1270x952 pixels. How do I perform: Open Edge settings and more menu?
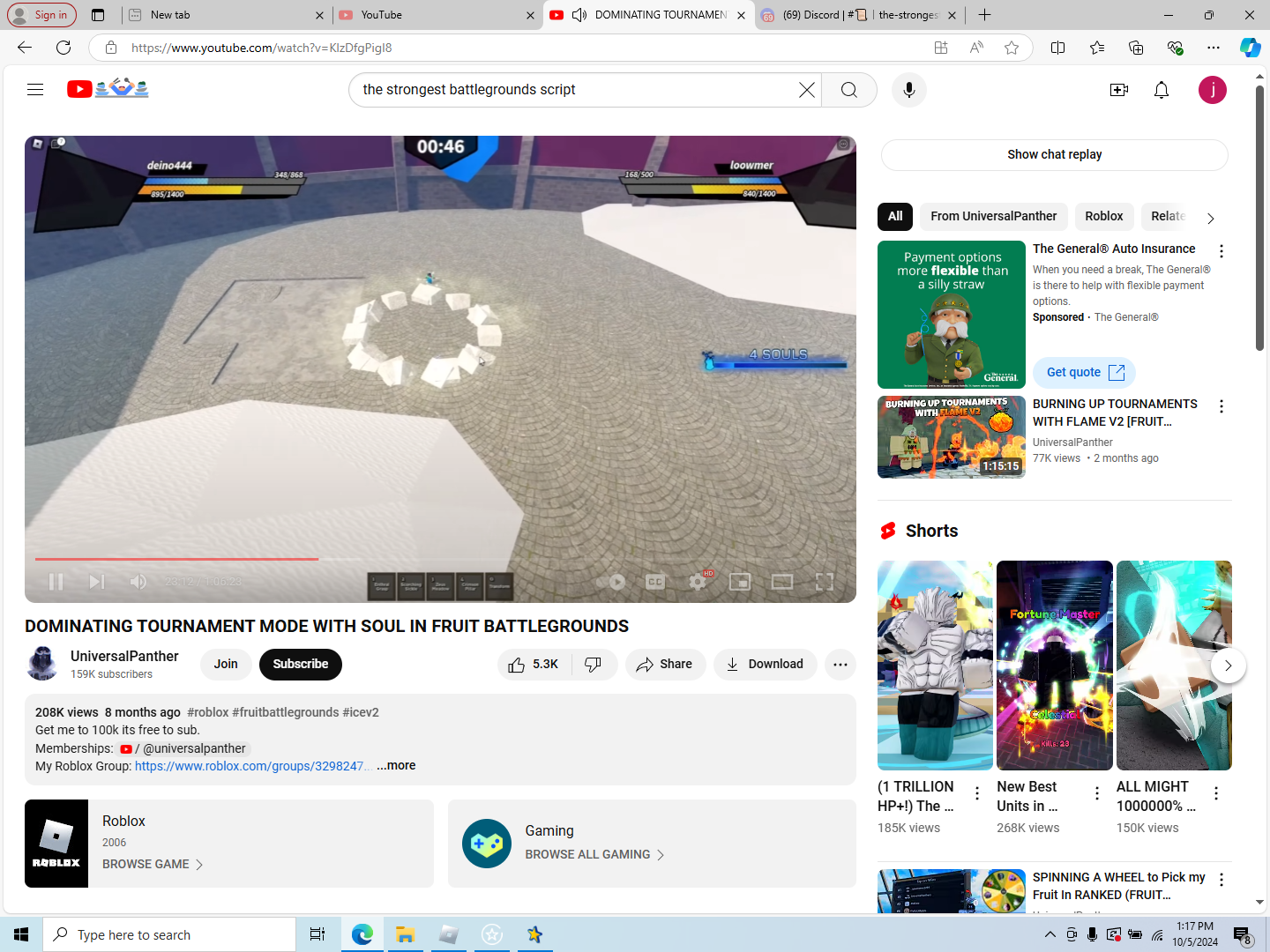tap(1214, 48)
